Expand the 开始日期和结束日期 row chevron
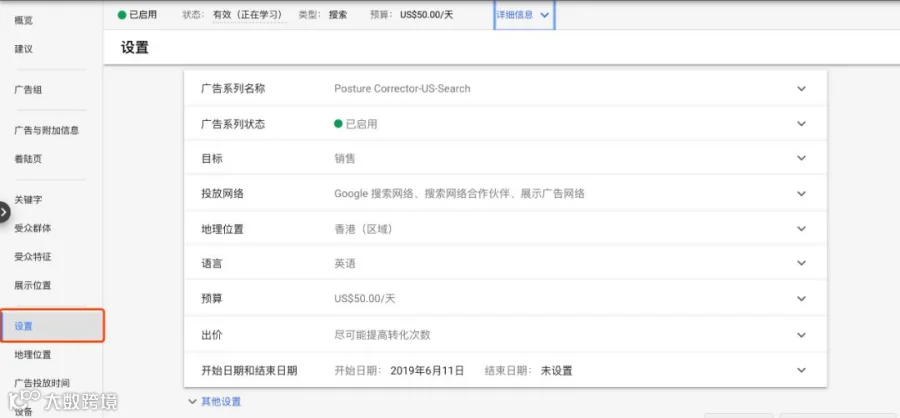The image size is (900, 418). 801,370
